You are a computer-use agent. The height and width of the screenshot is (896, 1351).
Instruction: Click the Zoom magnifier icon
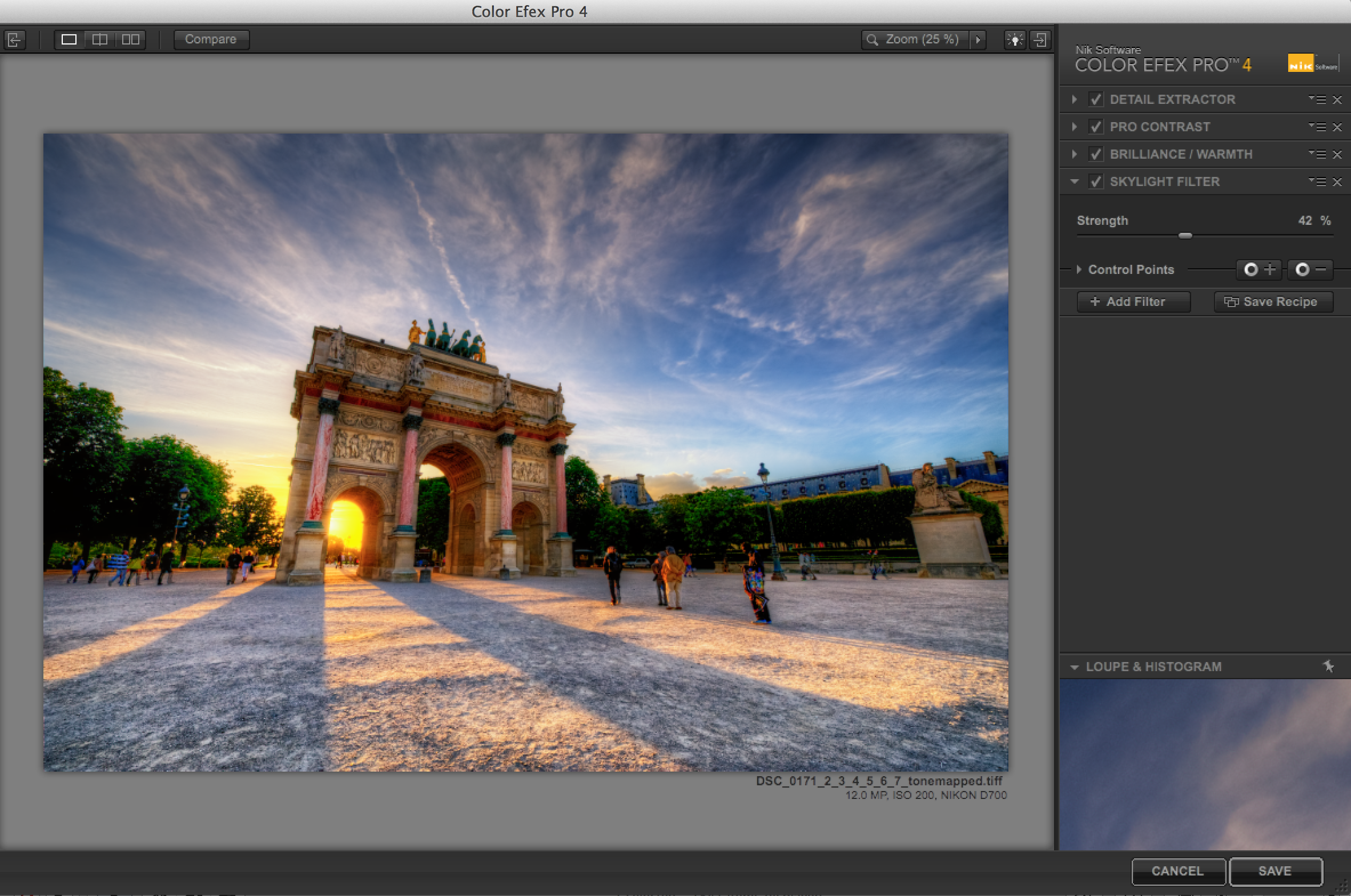872,39
